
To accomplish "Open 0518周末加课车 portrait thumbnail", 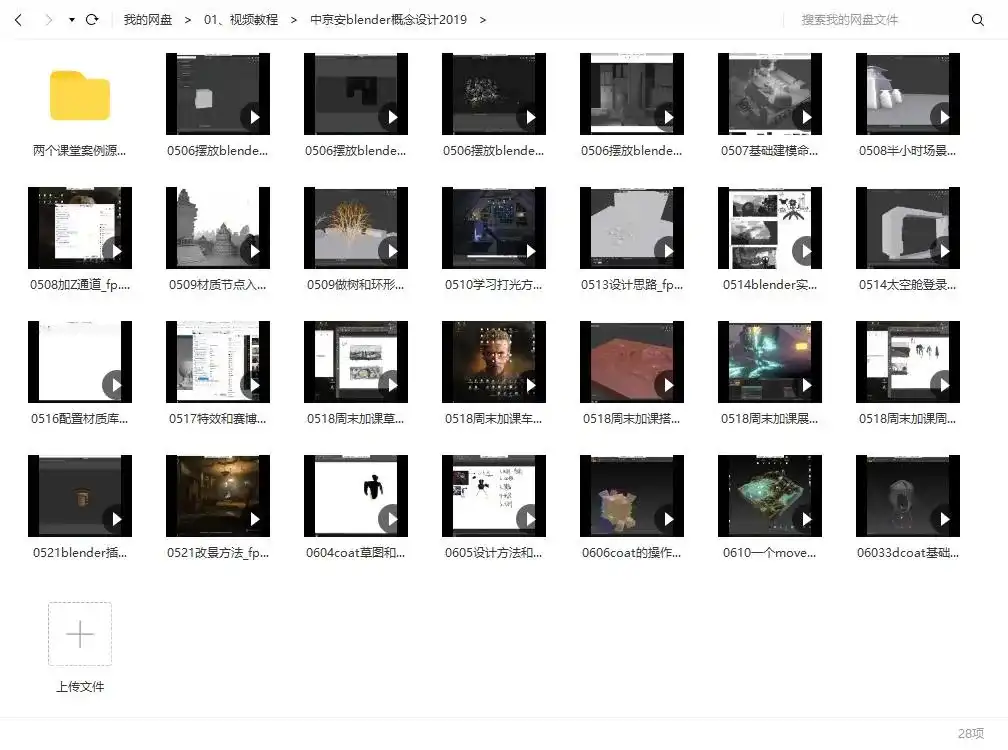I will tap(494, 362).
